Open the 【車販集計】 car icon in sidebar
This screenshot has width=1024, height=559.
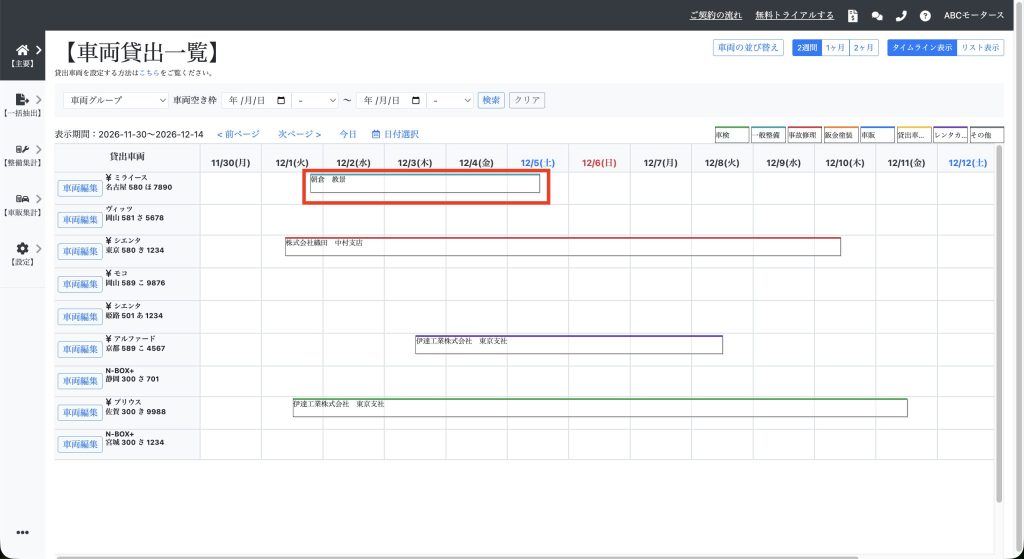point(22,199)
